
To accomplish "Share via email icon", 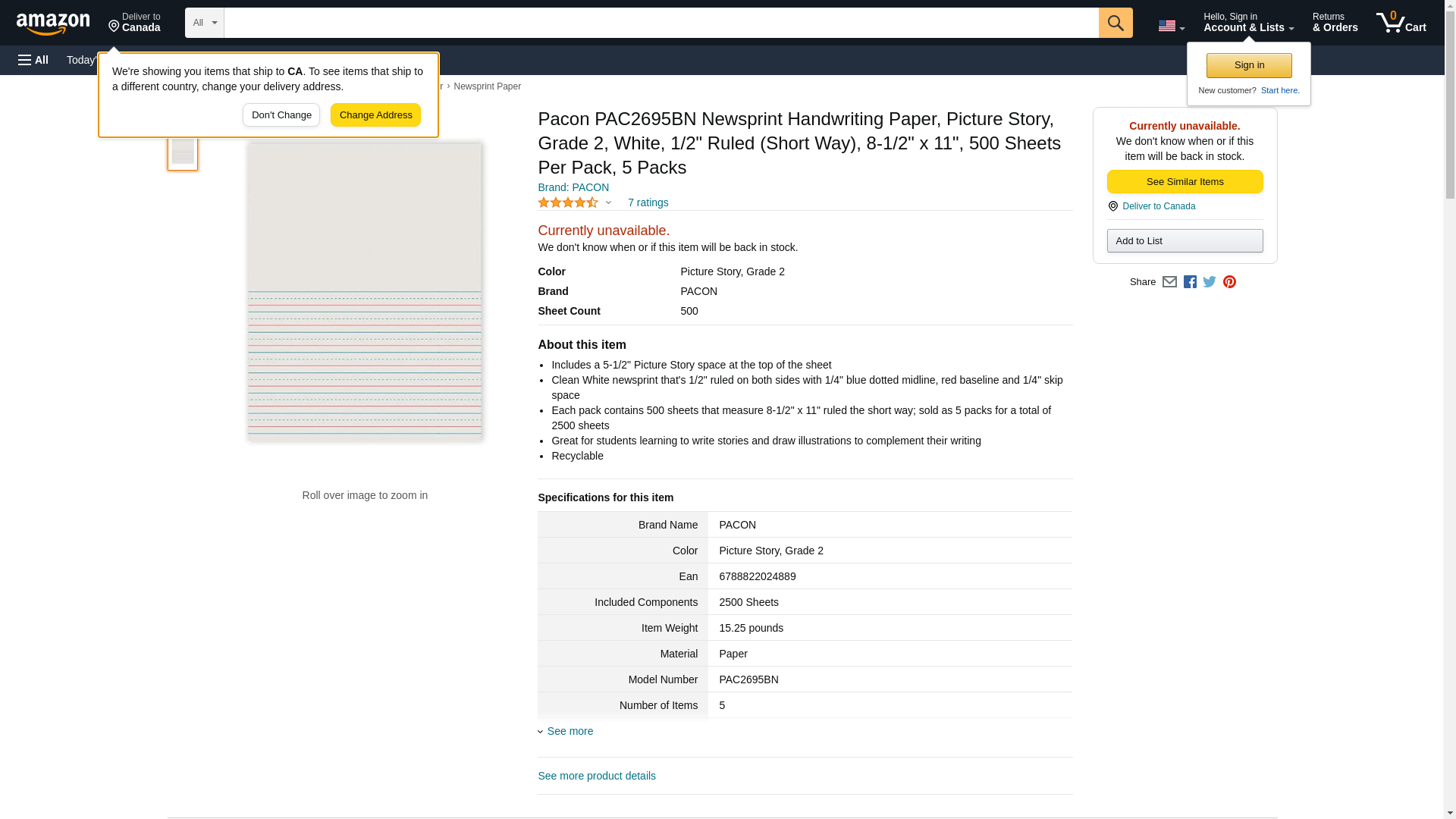I will [x=1169, y=282].
